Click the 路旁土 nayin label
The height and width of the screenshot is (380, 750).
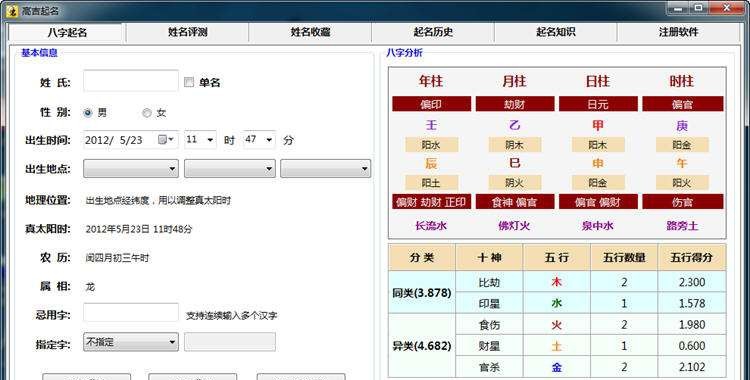pos(682,225)
